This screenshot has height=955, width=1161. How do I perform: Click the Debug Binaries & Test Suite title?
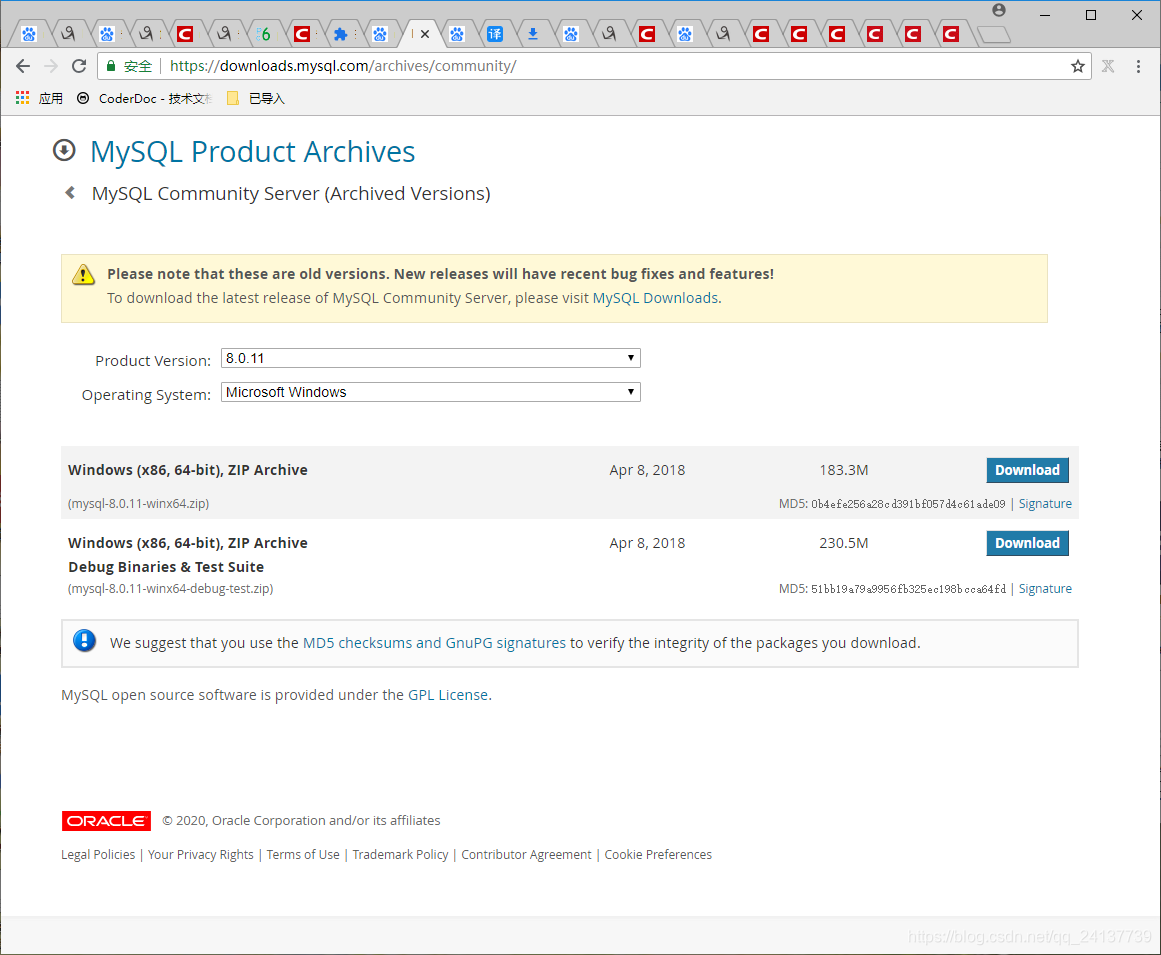pyautogui.click(x=166, y=567)
